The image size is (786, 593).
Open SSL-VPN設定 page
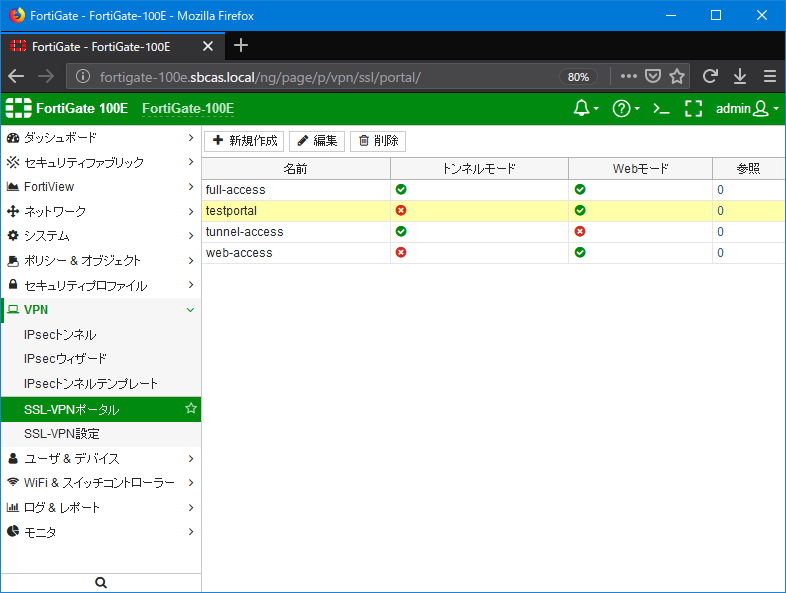101,434
